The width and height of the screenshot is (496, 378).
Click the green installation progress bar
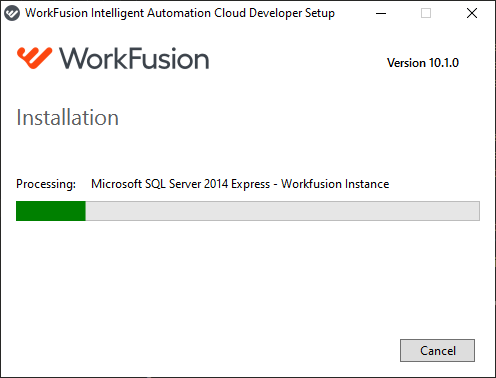248,211
